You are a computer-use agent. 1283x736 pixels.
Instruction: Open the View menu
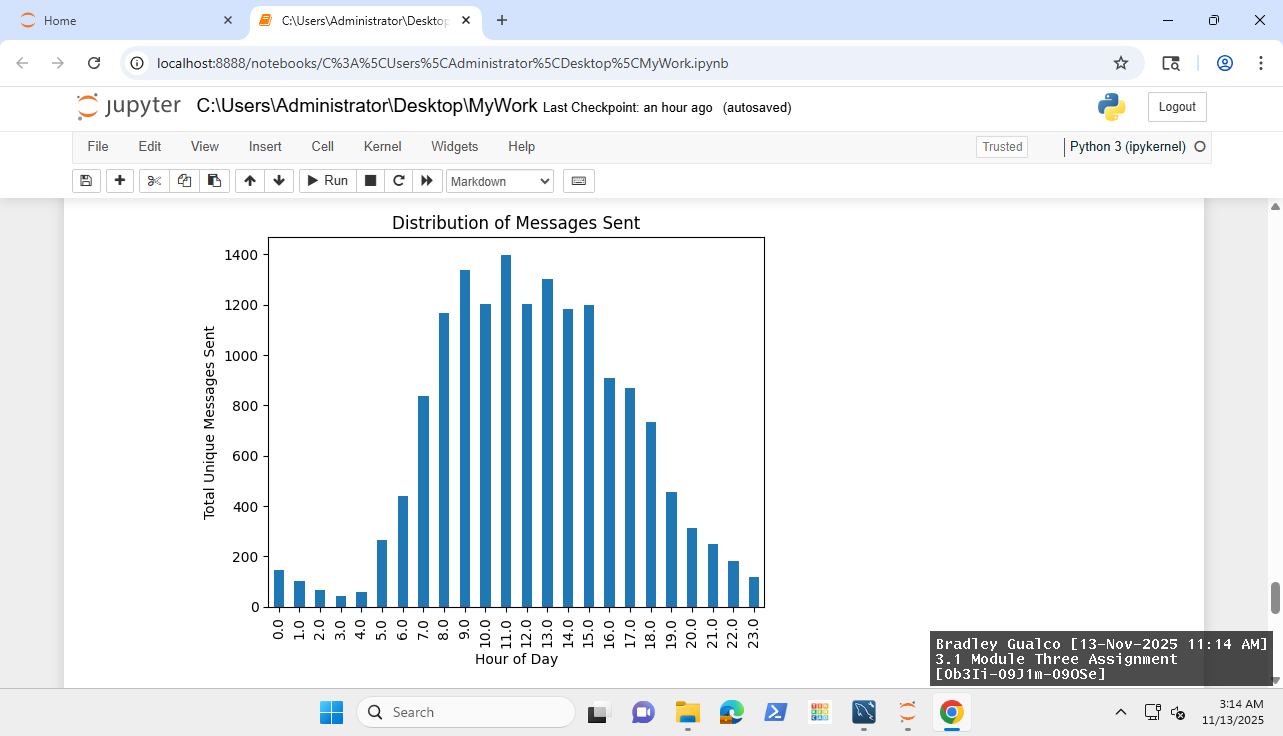(205, 146)
